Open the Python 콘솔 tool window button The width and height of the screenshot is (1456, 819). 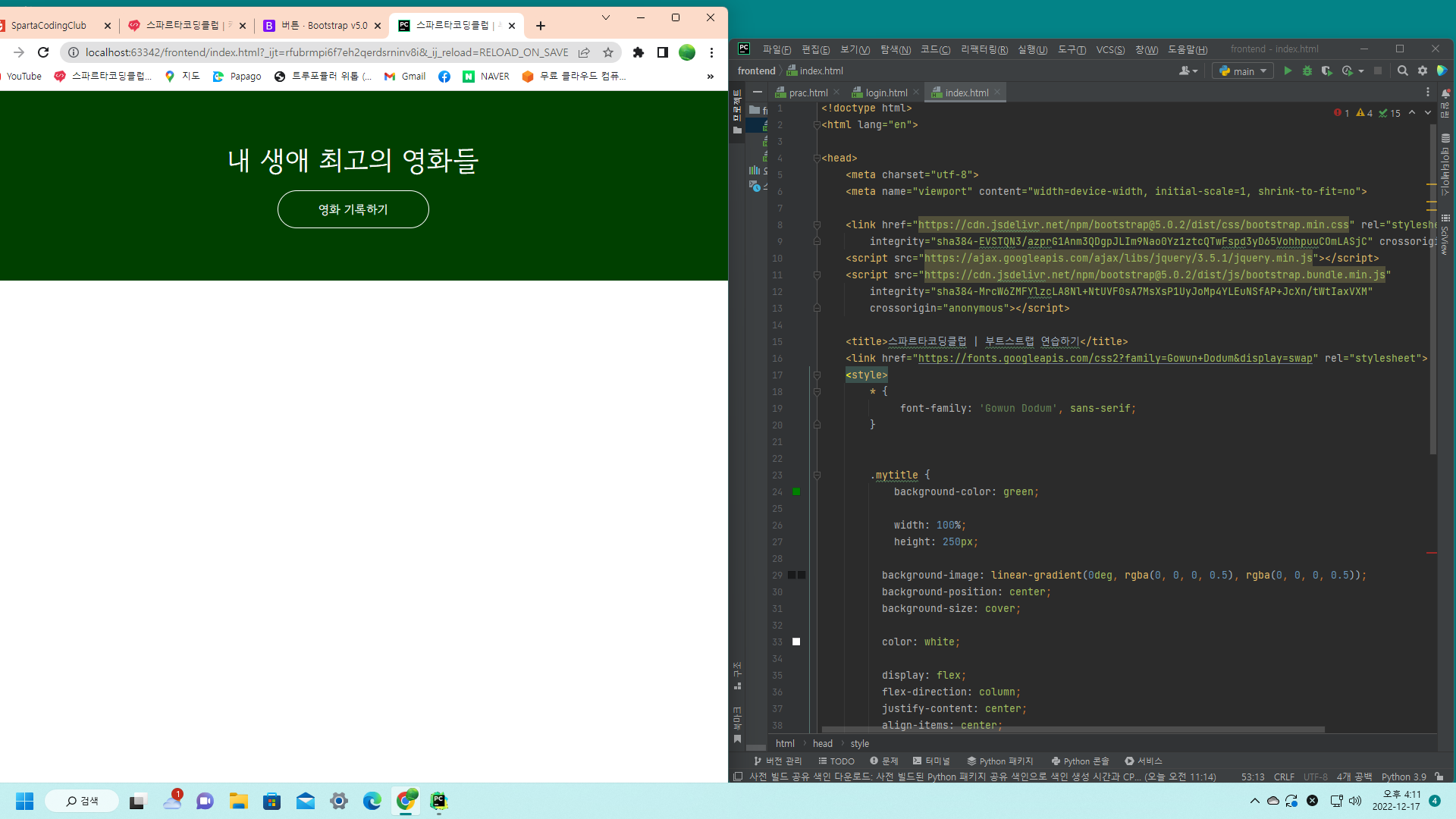[1080, 761]
